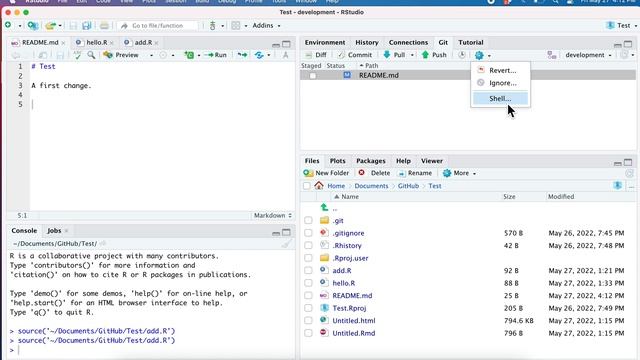
Task: Click the project directory icon in Files pane
Action: pyautogui.click(x=618, y=186)
